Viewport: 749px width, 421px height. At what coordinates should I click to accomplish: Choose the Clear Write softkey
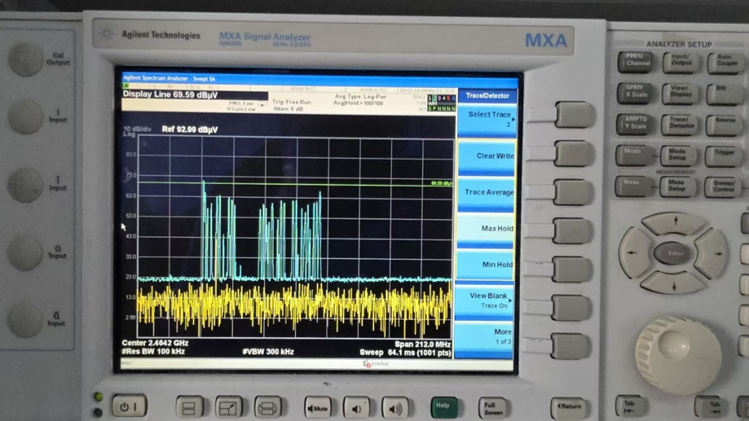point(487,156)
